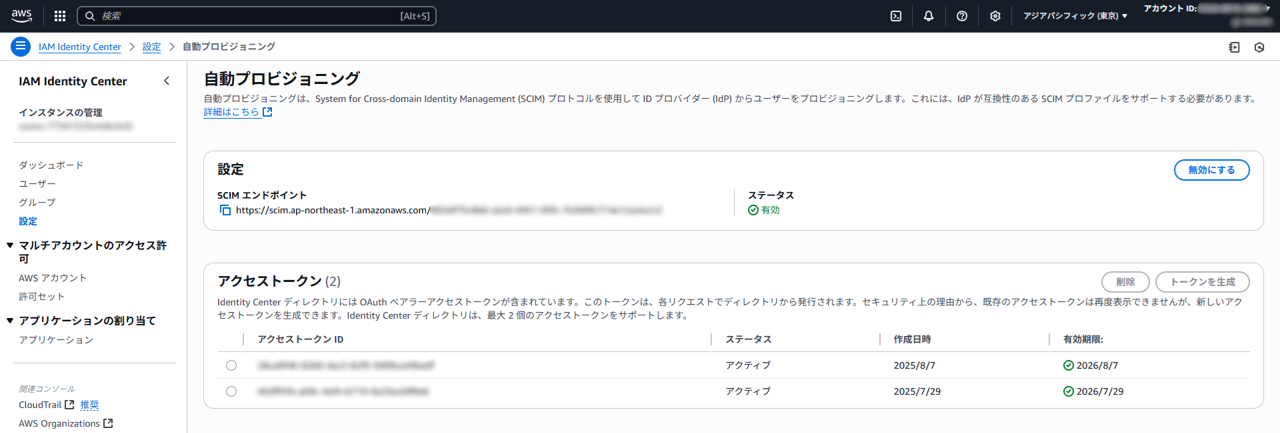
Task: Open the services grid menu icon
Action: (60, 16)
